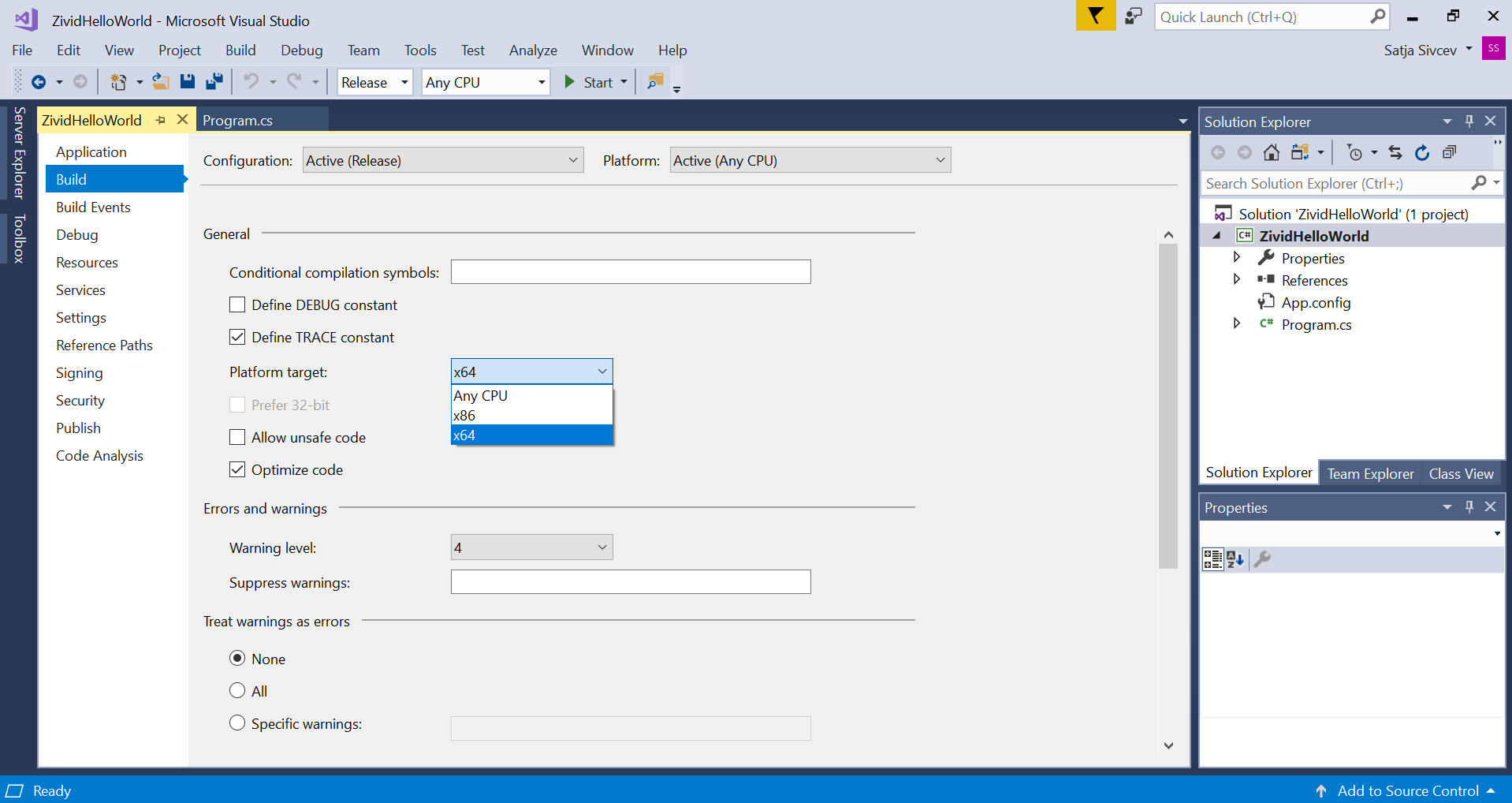Open the Warning level dropdown
This screenshot has height=803, width=1512.
(532, 547)
